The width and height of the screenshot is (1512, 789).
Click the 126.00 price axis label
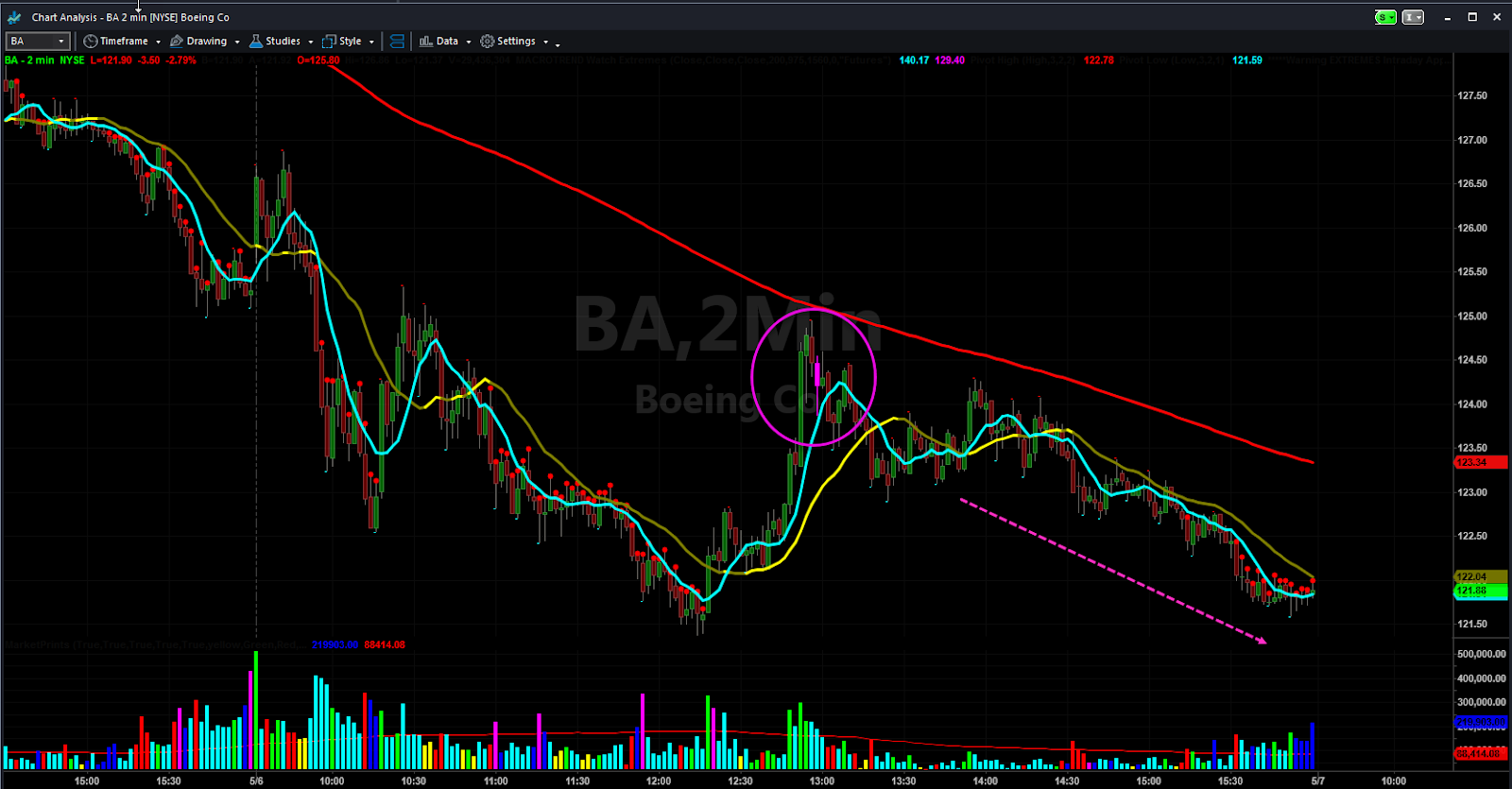click(x=1472, y=228)
